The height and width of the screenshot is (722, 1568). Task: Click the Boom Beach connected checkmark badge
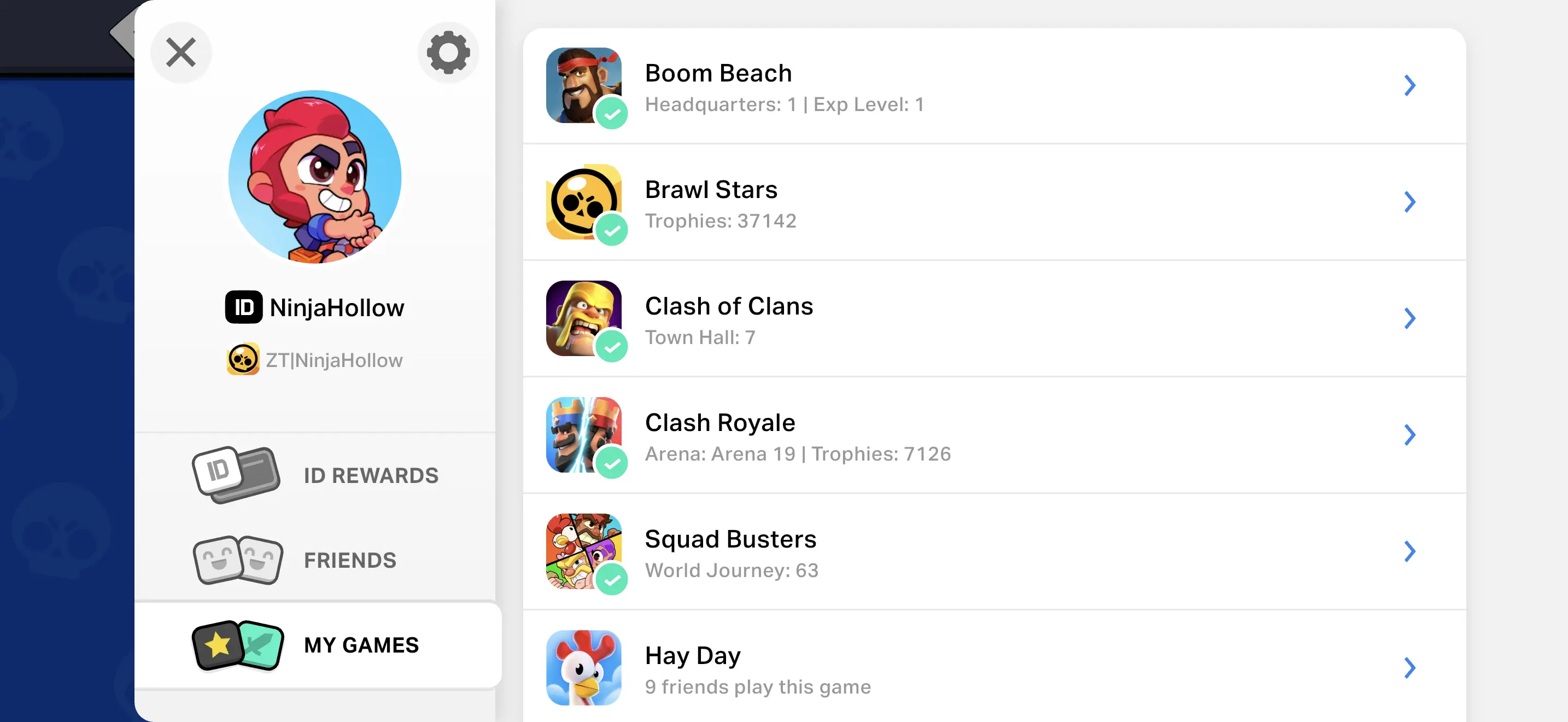(x=612, y=114)
